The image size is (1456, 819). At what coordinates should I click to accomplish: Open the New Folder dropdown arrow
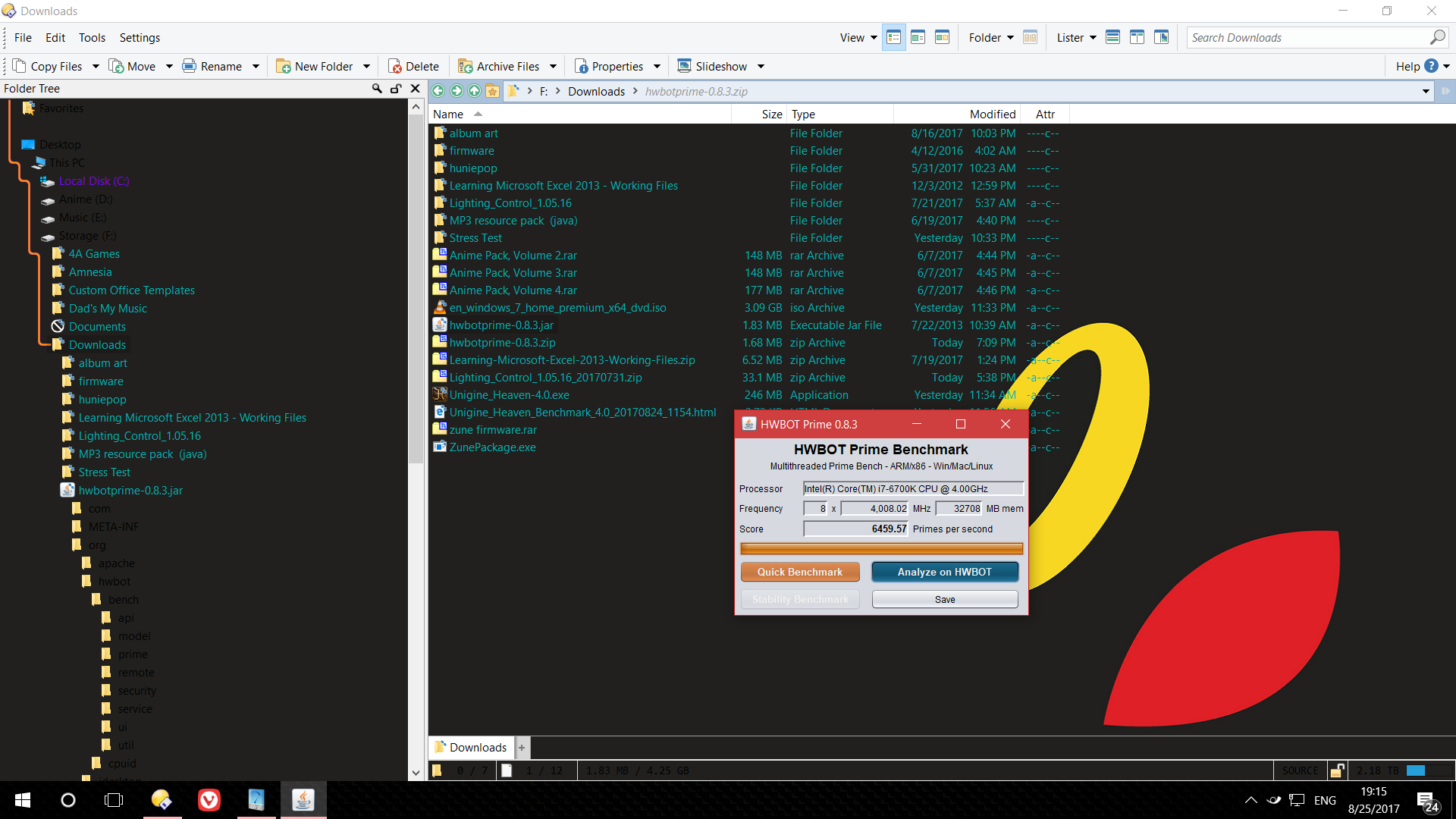pyautogui.click(x=366, y=67)
